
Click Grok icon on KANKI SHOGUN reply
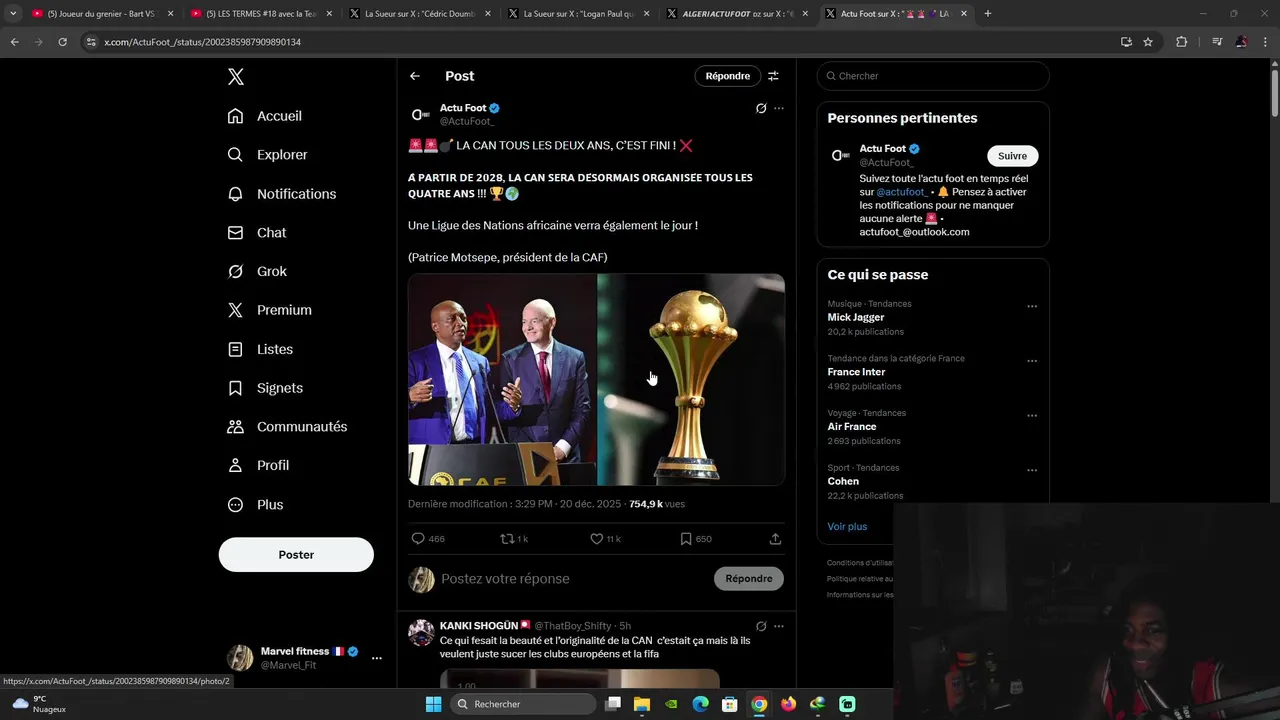pos(761,626)
